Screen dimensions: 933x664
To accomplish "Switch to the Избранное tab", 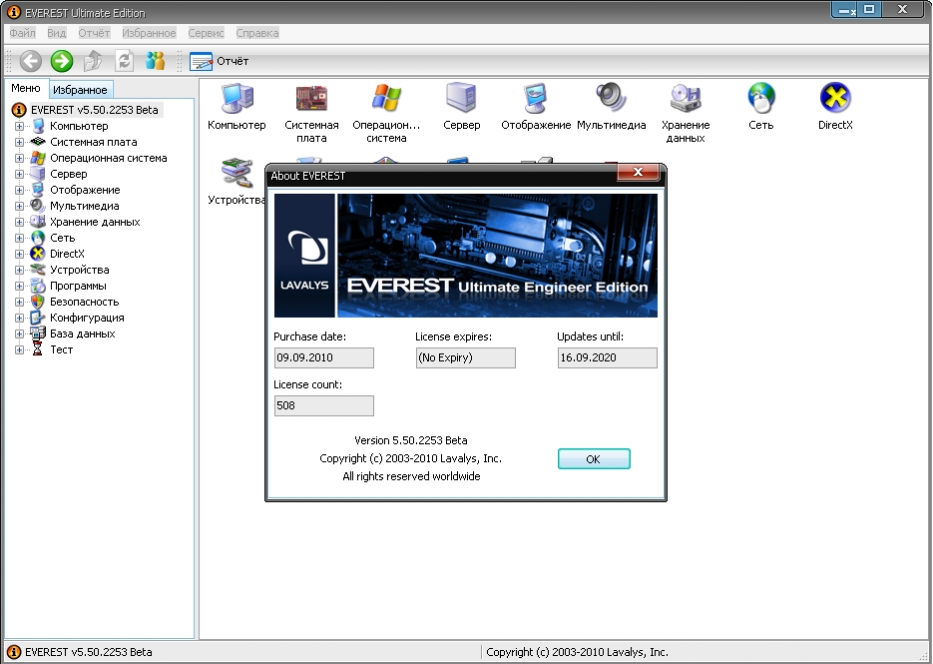I will pyautogui.click(x=79, y=90).
